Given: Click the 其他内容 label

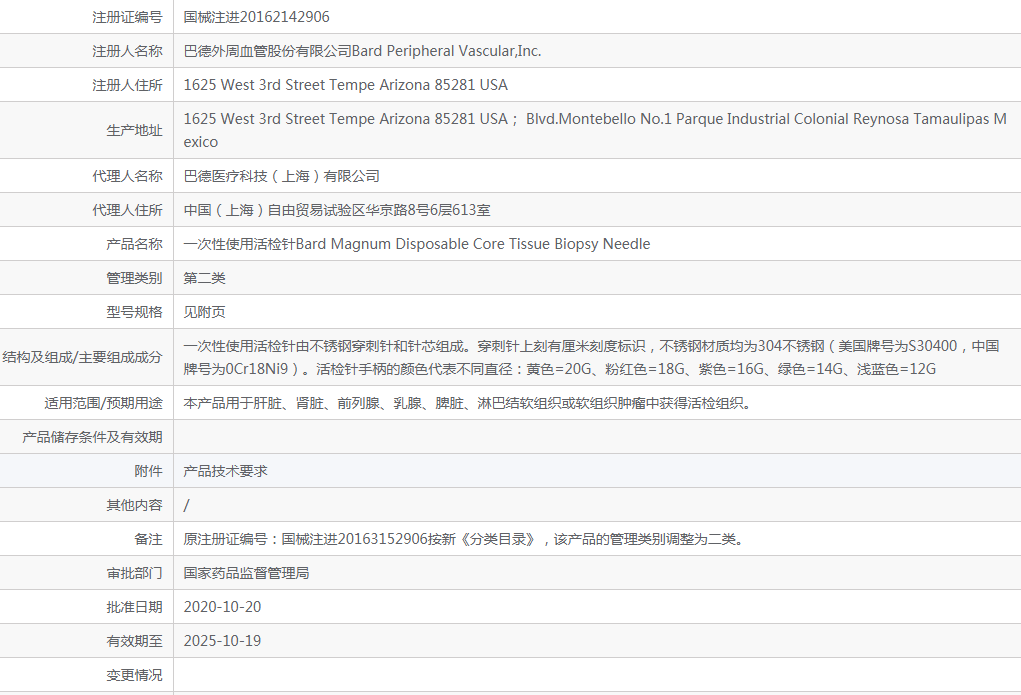Looking at the screenshot, I should click(135, 505).
